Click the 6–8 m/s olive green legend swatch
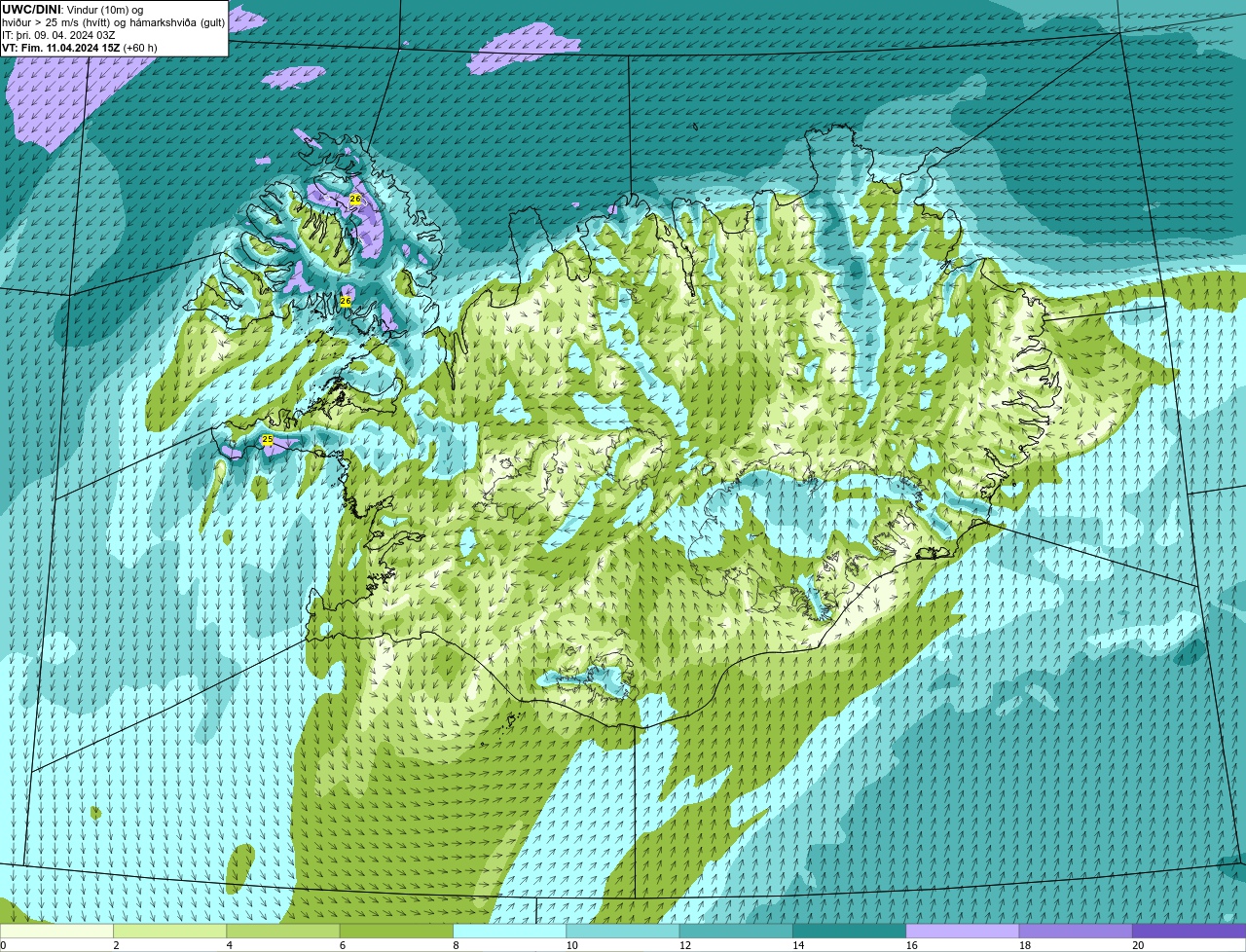Image resolution: width=1246 pixels, height=952 pixels. pos(396,931)
